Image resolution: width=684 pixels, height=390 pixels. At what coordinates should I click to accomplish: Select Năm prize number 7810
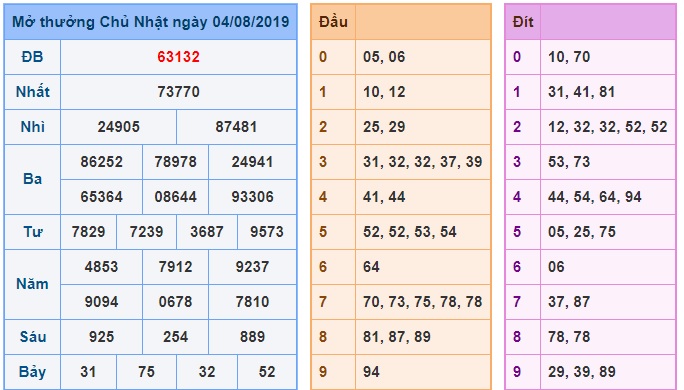pos(252,302)
